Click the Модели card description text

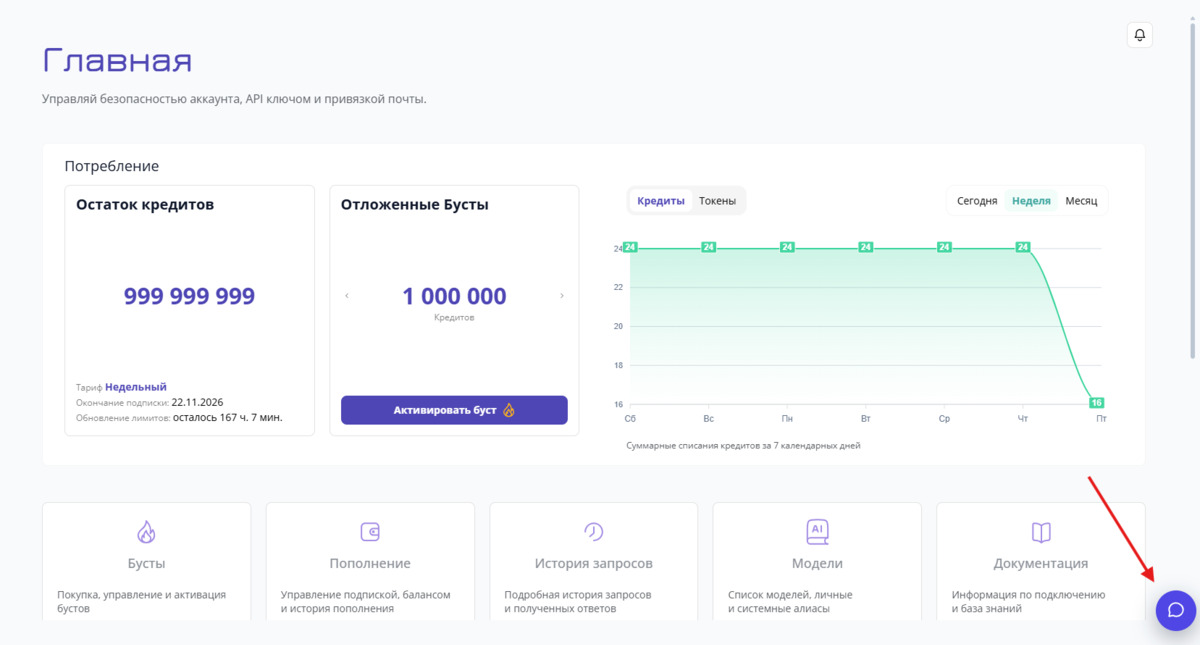(x=790, y=601)
